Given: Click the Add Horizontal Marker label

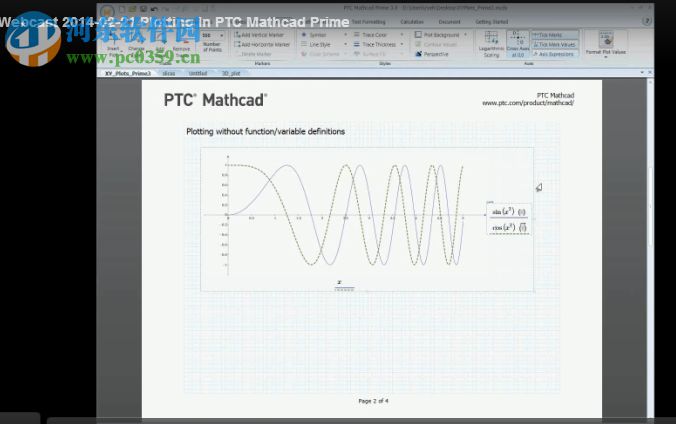Looking at the screenshot, I should (266, 44).
